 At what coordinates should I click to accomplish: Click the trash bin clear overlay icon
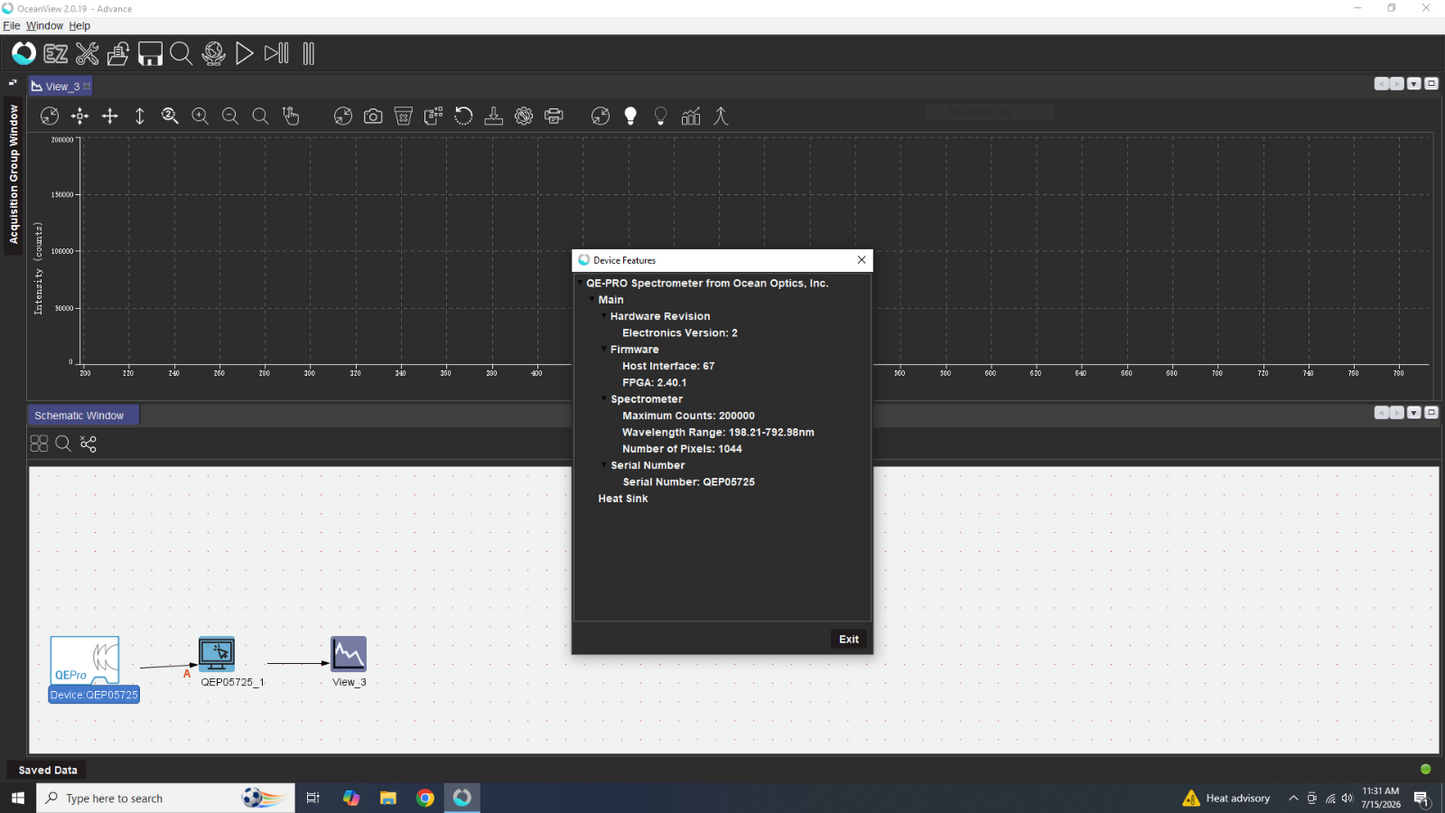coord(403,117)
